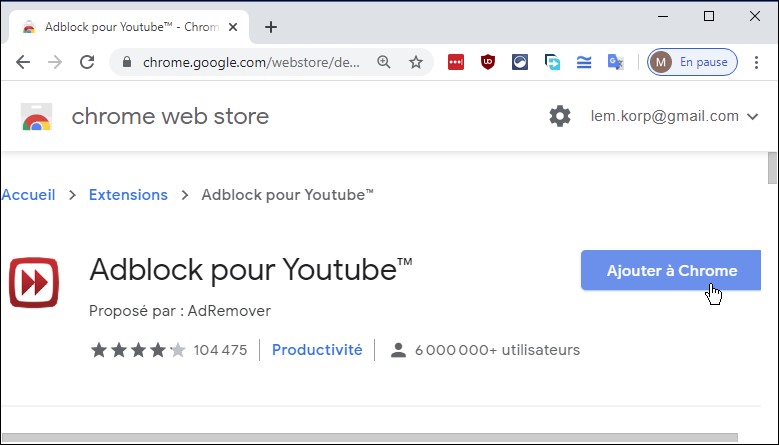Close the Adblock pour Youtube tab
Screen dimensions: 779x445
point(233,27)
